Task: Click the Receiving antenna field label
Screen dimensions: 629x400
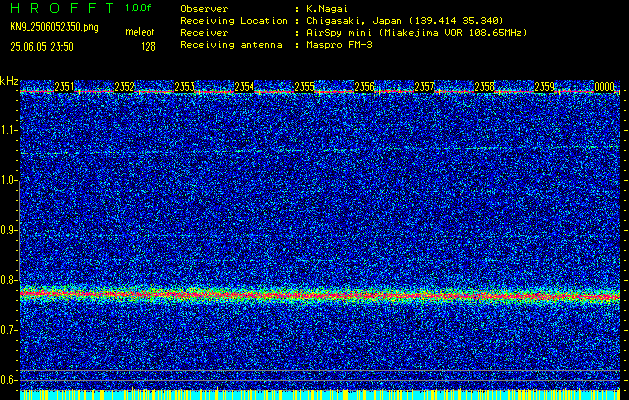Action: [x=231, y=45]
